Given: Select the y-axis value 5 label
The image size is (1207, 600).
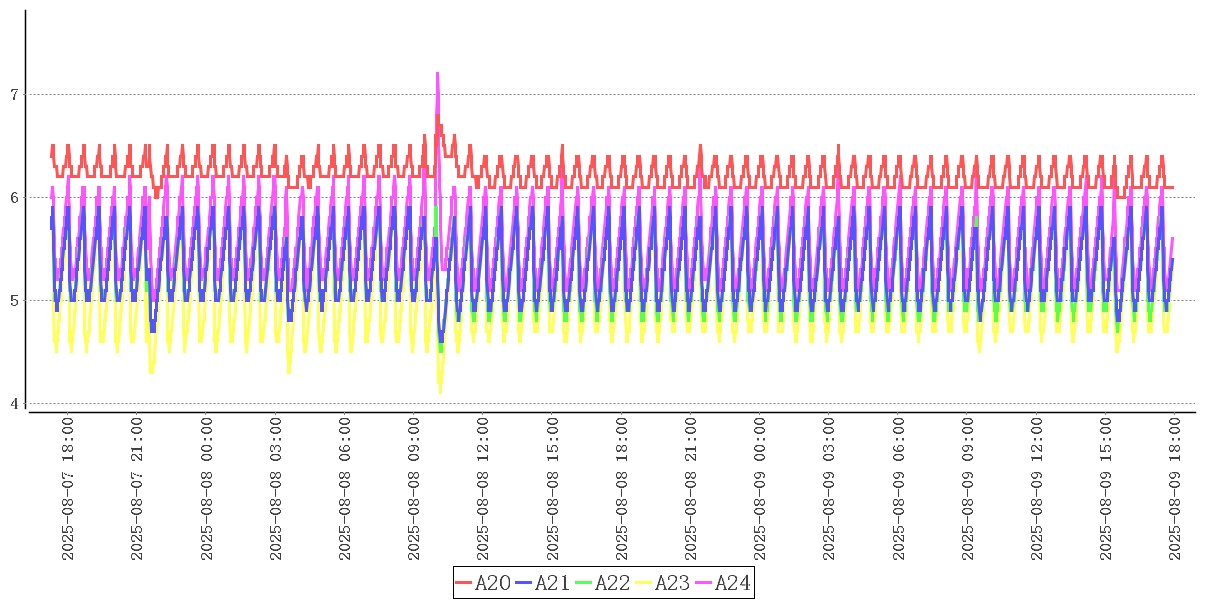Looking at the screenshot, I should tap(14, 301).
